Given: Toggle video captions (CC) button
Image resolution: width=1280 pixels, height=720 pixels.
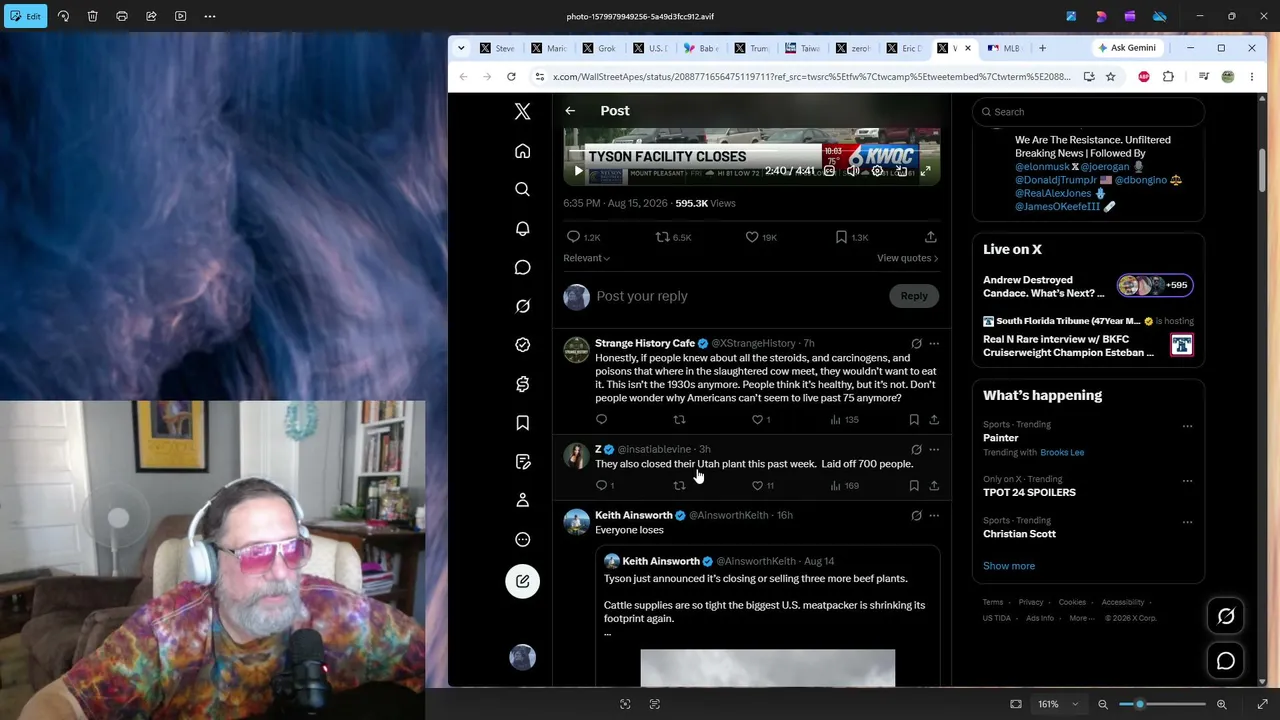Looking at the screenshot, I should click(x=829, y=171).
